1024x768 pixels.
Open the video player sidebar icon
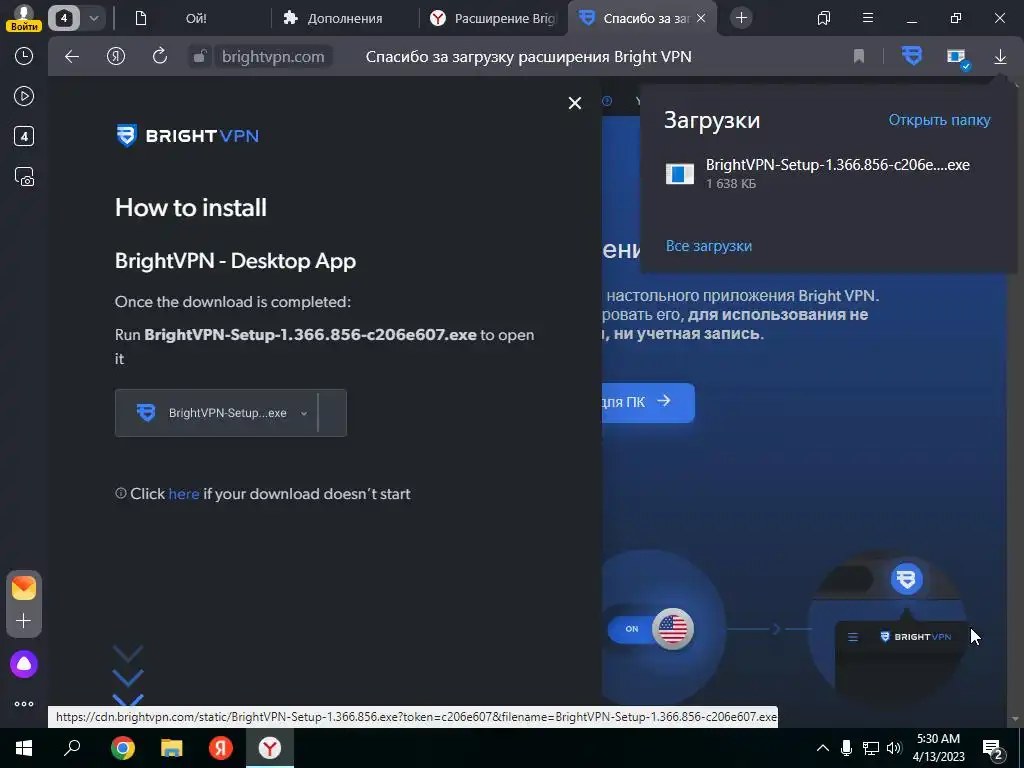24,97
